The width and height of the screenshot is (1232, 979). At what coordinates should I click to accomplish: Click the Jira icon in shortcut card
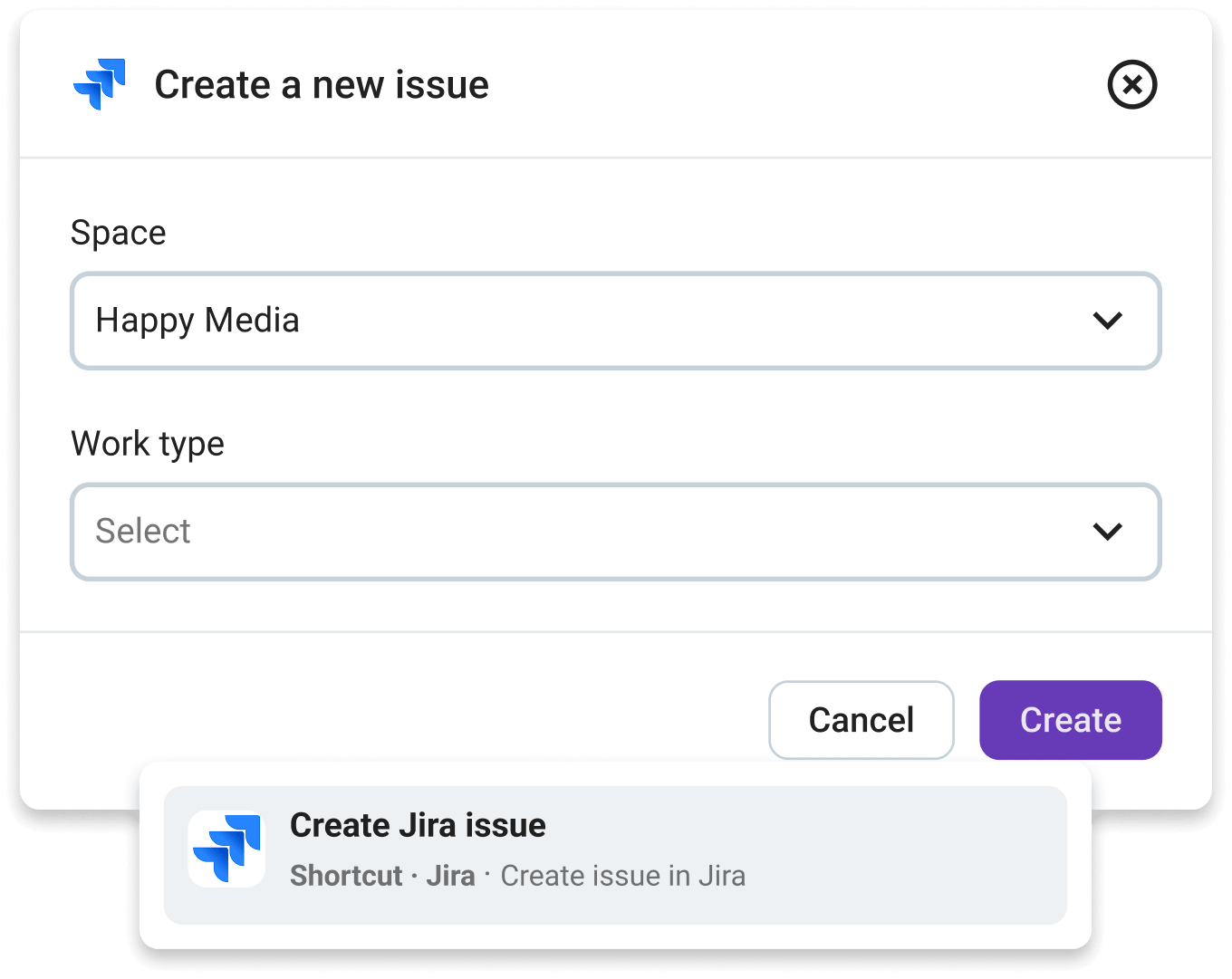pyautogui.click(x=226, y=849)
